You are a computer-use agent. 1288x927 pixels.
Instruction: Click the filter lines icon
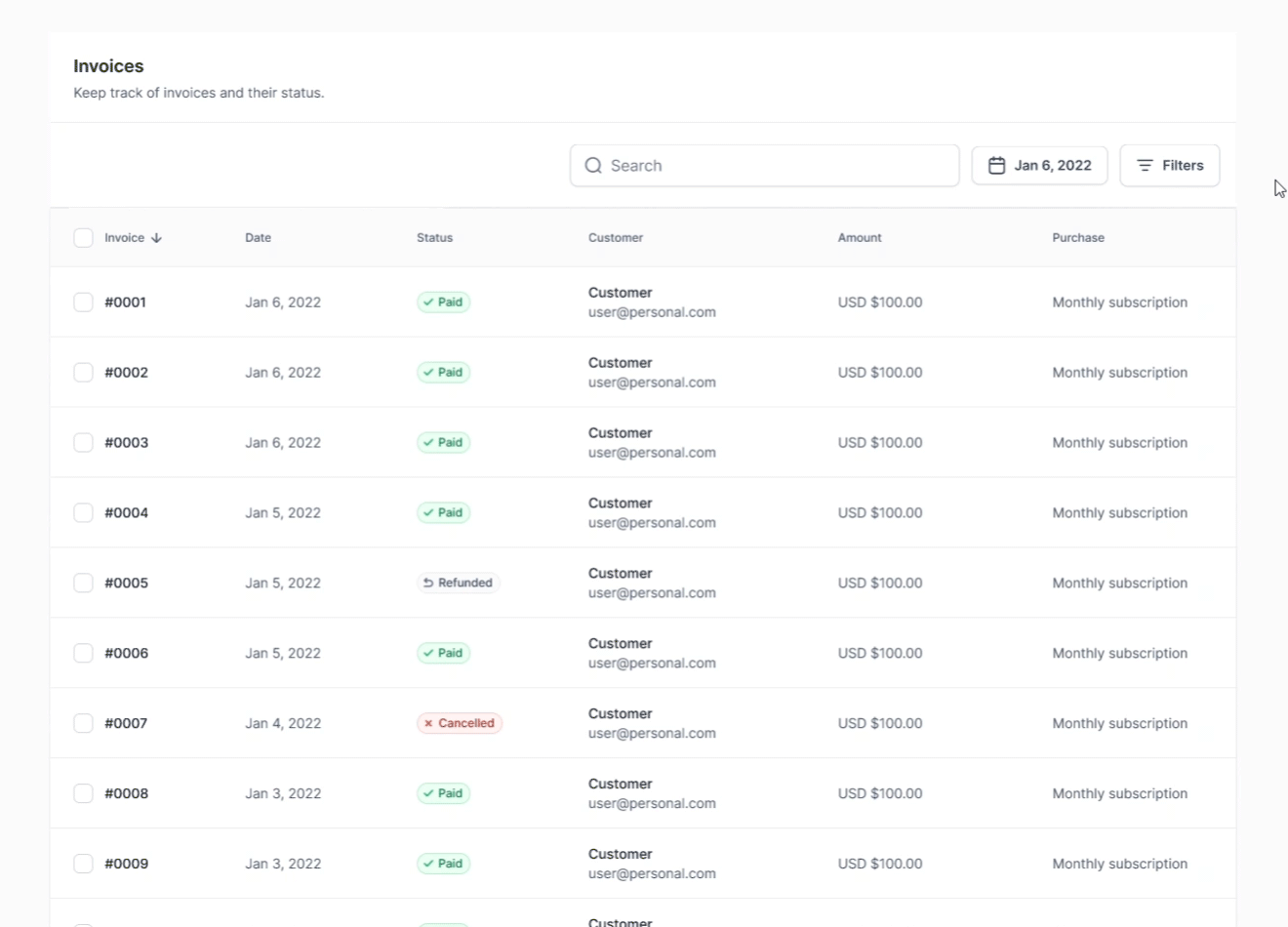coord(1145,166)
